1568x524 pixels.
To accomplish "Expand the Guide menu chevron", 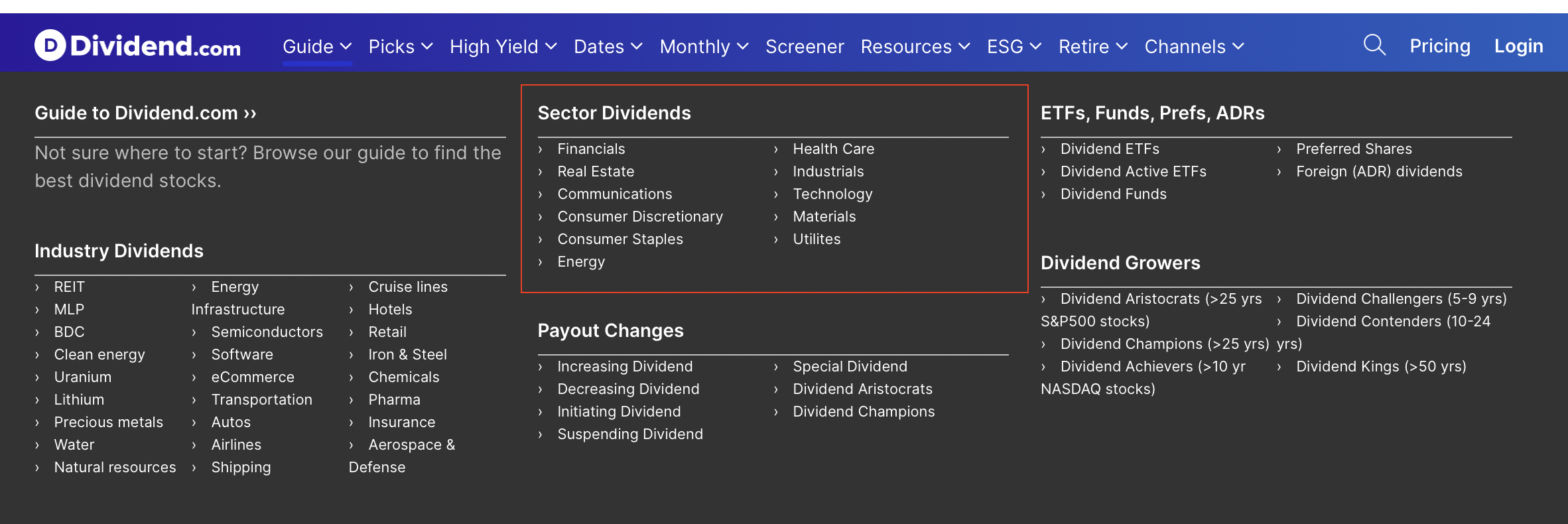I will 346,46.
